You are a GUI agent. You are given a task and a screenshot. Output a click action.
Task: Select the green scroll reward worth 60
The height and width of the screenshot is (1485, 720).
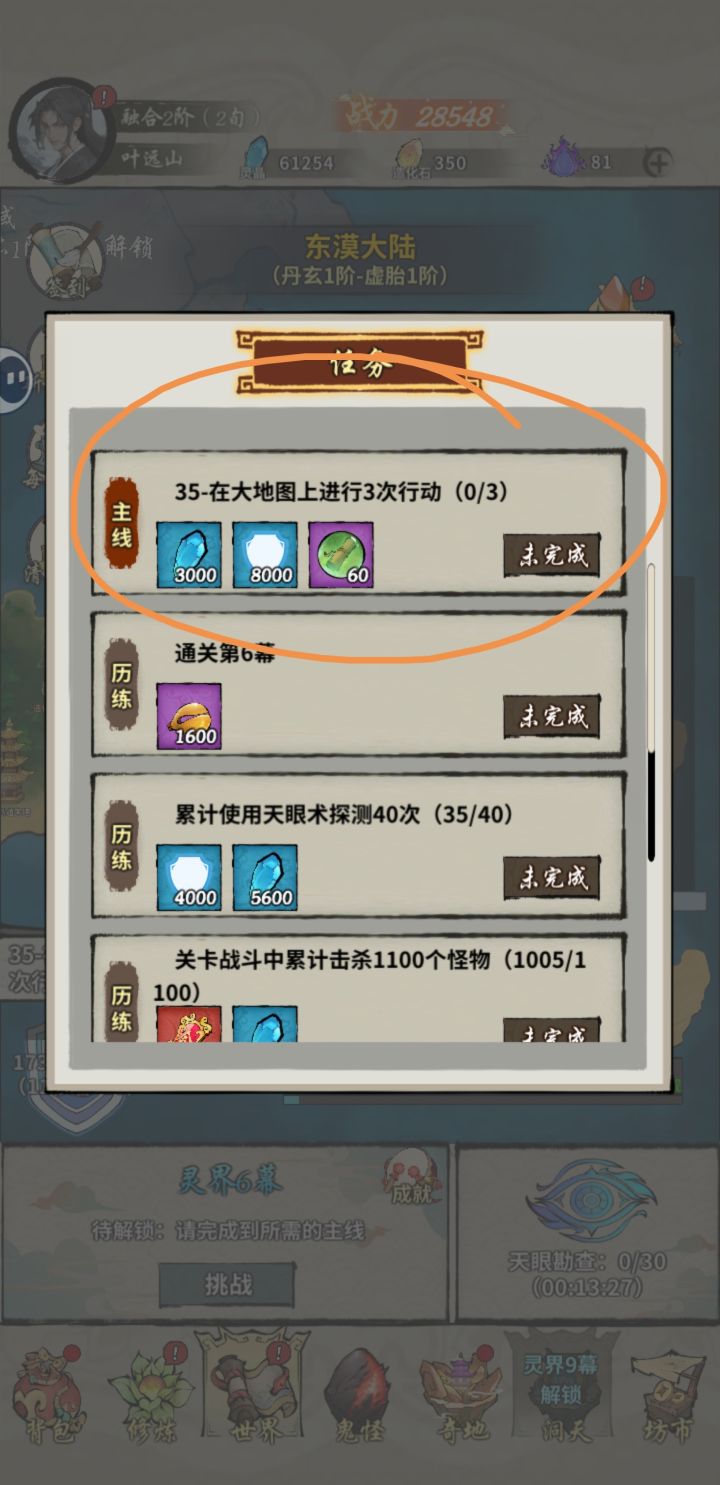coord(341,555)
